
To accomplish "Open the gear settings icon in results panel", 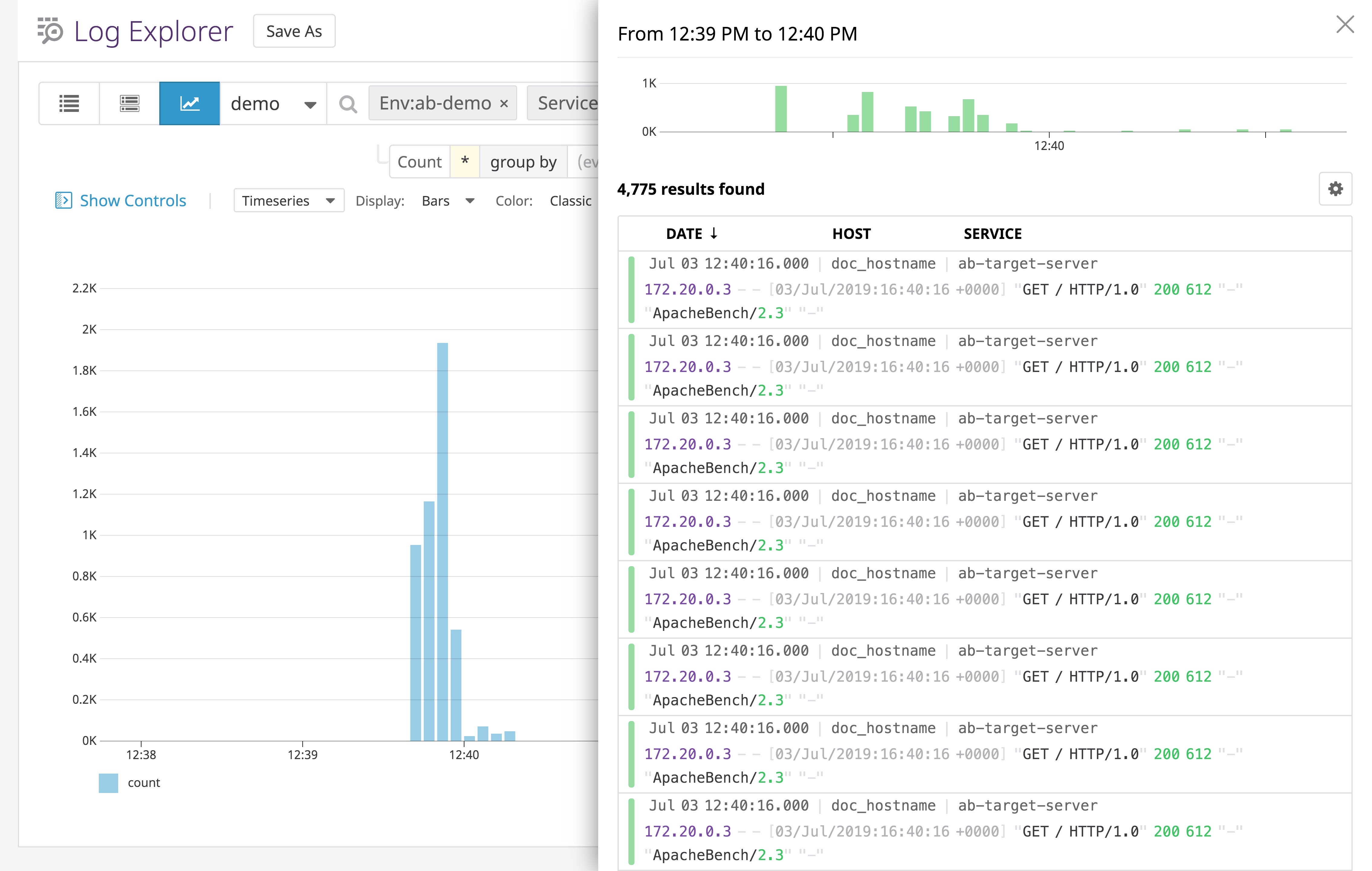I will 1335,188.
